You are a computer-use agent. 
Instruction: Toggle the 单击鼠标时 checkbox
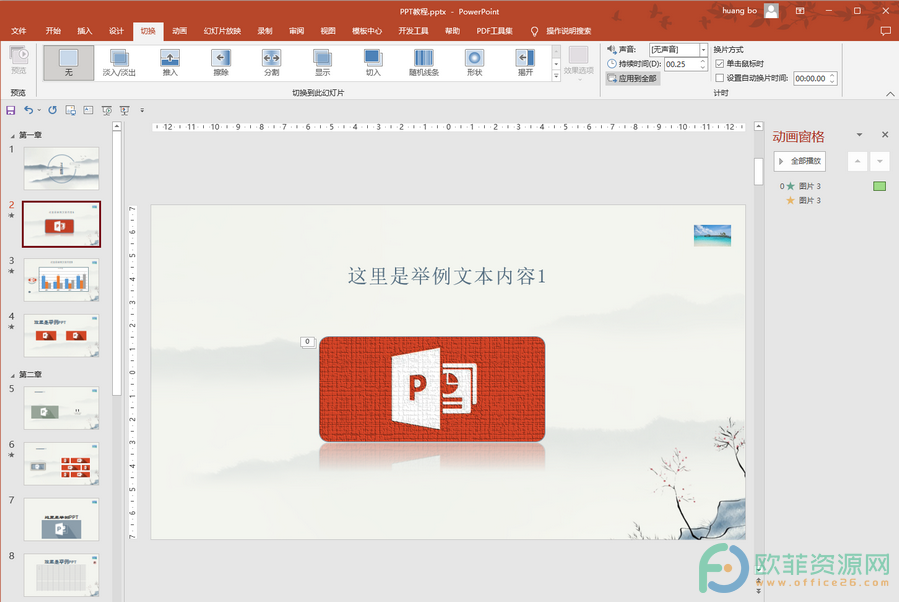720,64
